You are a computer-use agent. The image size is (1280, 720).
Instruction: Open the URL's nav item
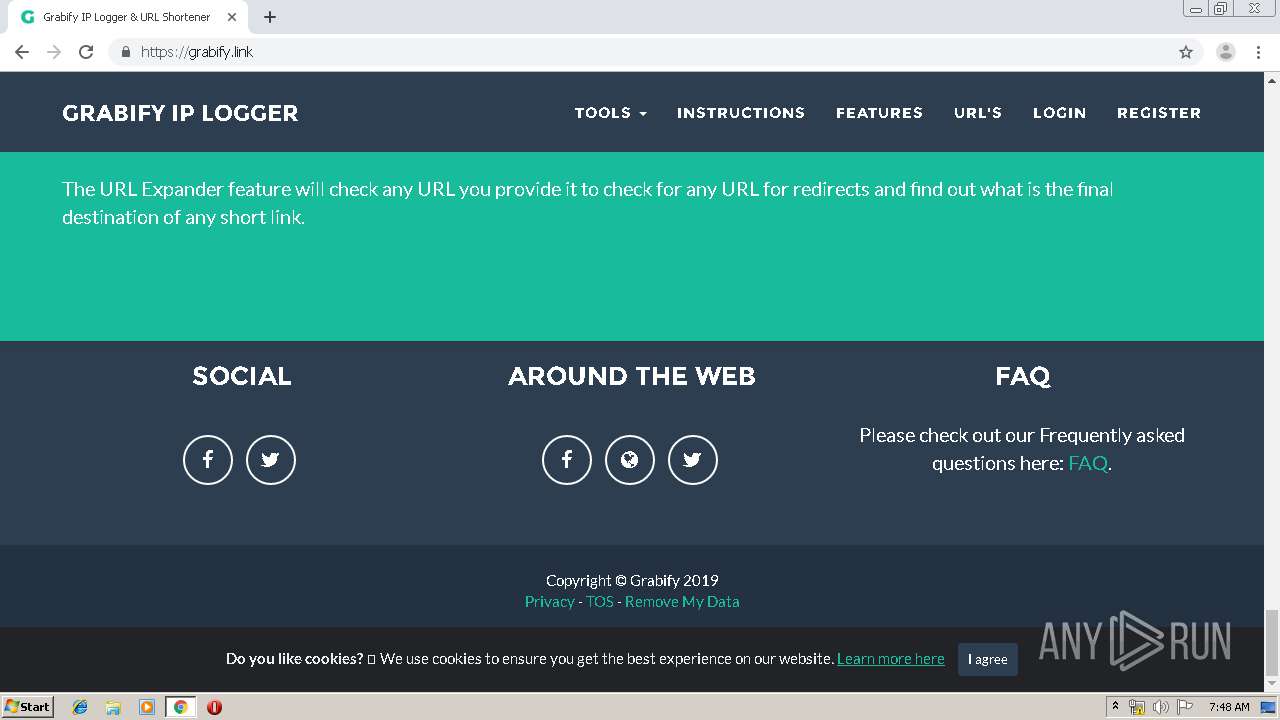pyautogui.click(x=978, y=113)
